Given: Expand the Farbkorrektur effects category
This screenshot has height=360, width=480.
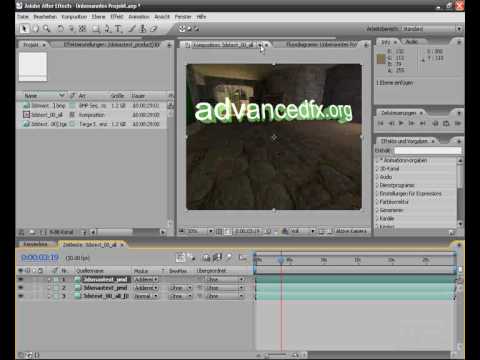Looking at the screenshot, I should click(x=378, y=202).
